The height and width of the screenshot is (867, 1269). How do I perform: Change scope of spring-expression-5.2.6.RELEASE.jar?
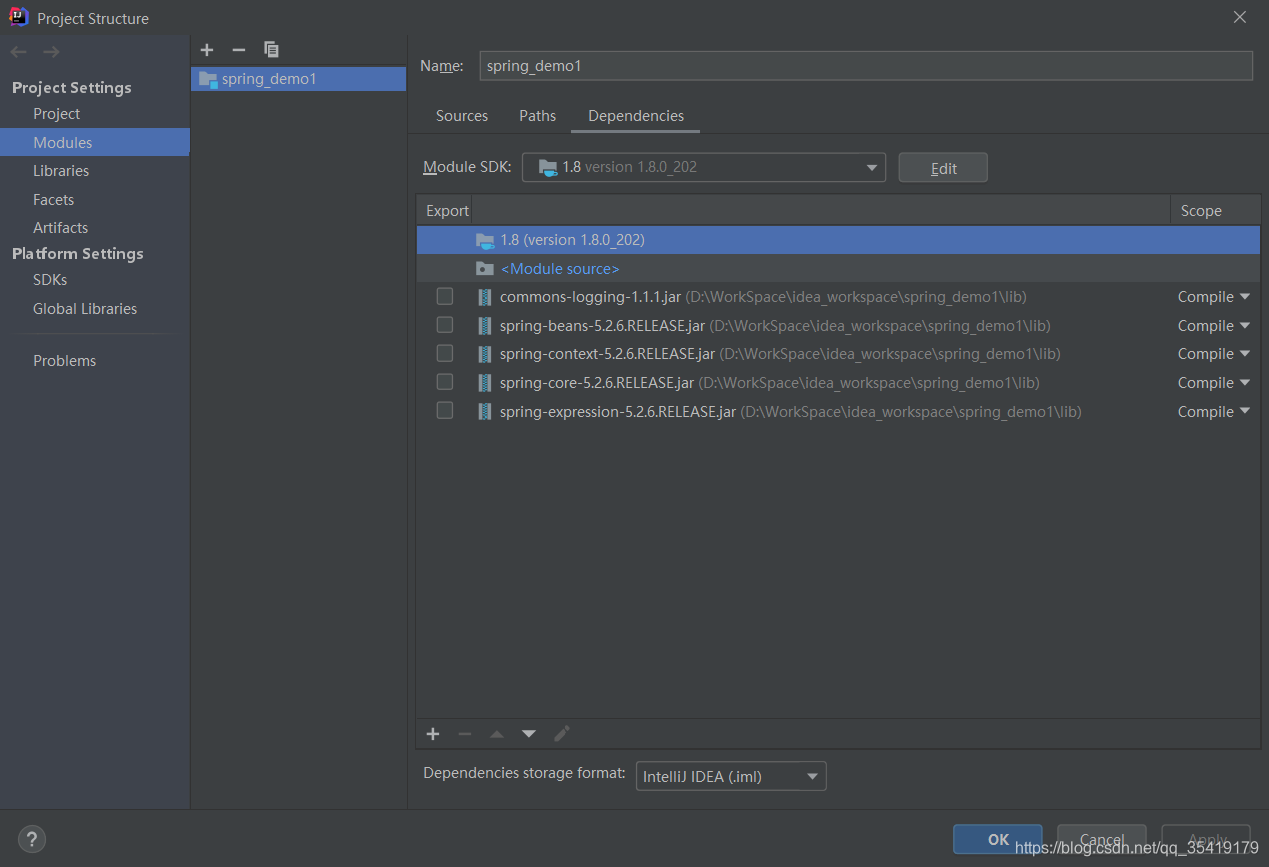click(x=1214, y=412)
